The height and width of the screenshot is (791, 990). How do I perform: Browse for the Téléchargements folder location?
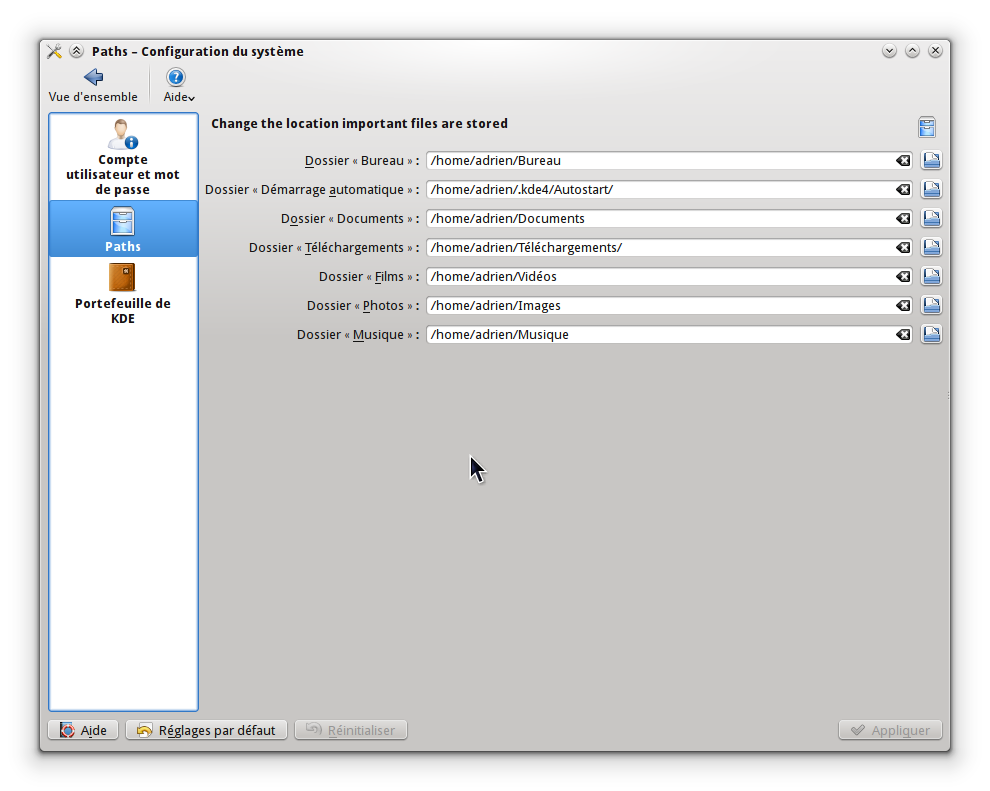pos(931,247)
